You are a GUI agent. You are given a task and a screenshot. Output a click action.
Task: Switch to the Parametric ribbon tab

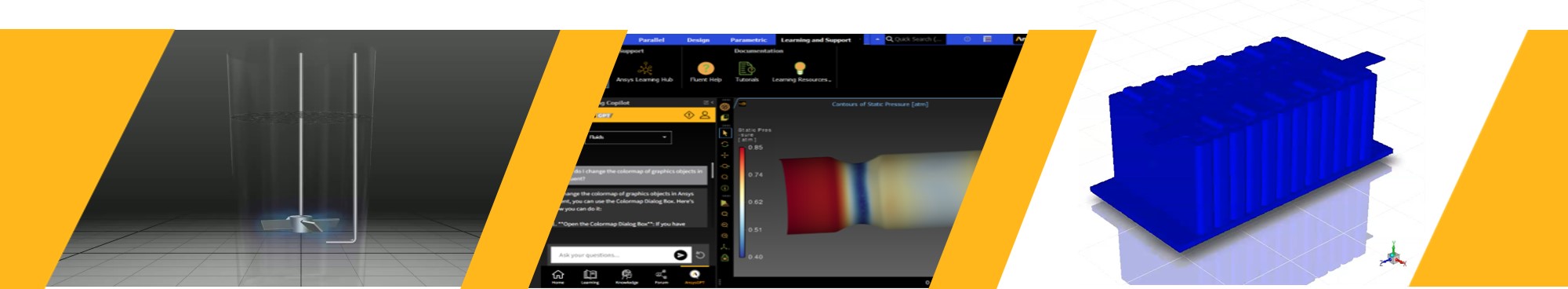pyautogui.click(x=748, y=39)
